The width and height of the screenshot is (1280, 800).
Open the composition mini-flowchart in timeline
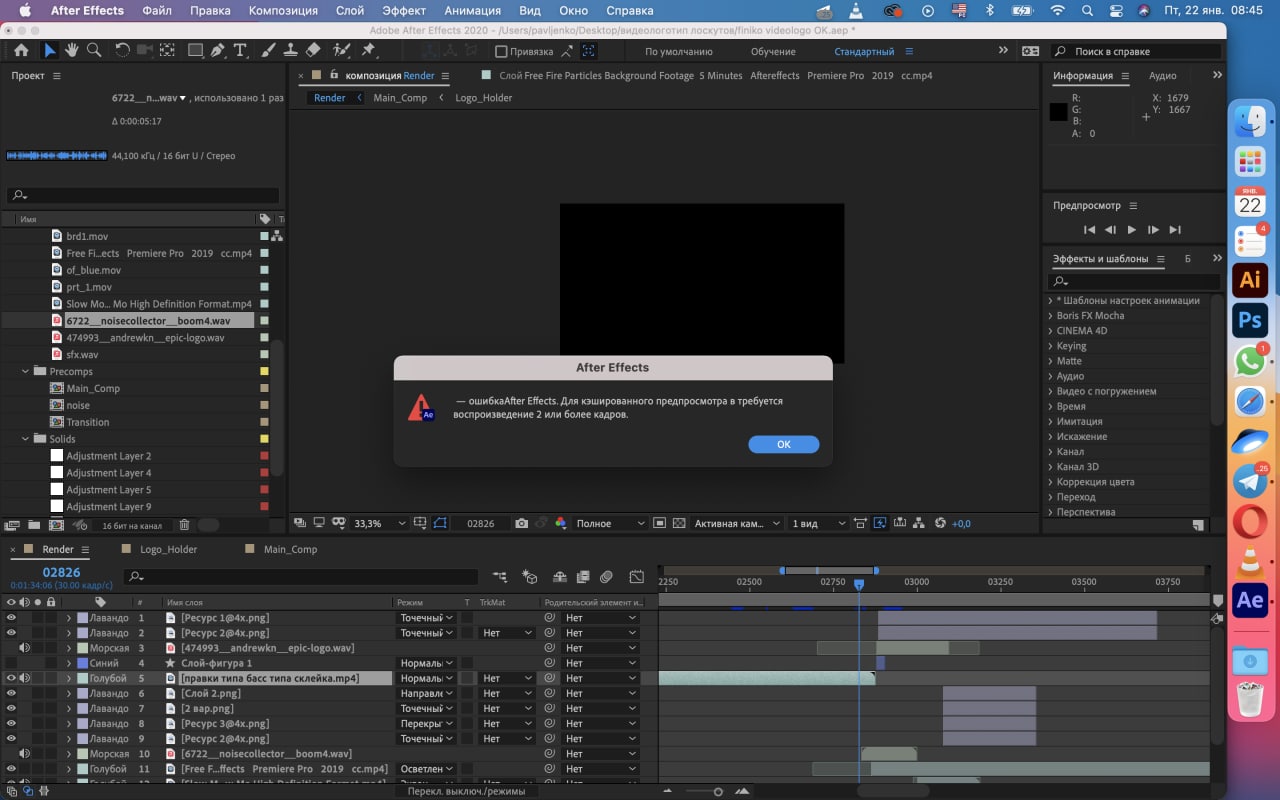tap(500, 577)
